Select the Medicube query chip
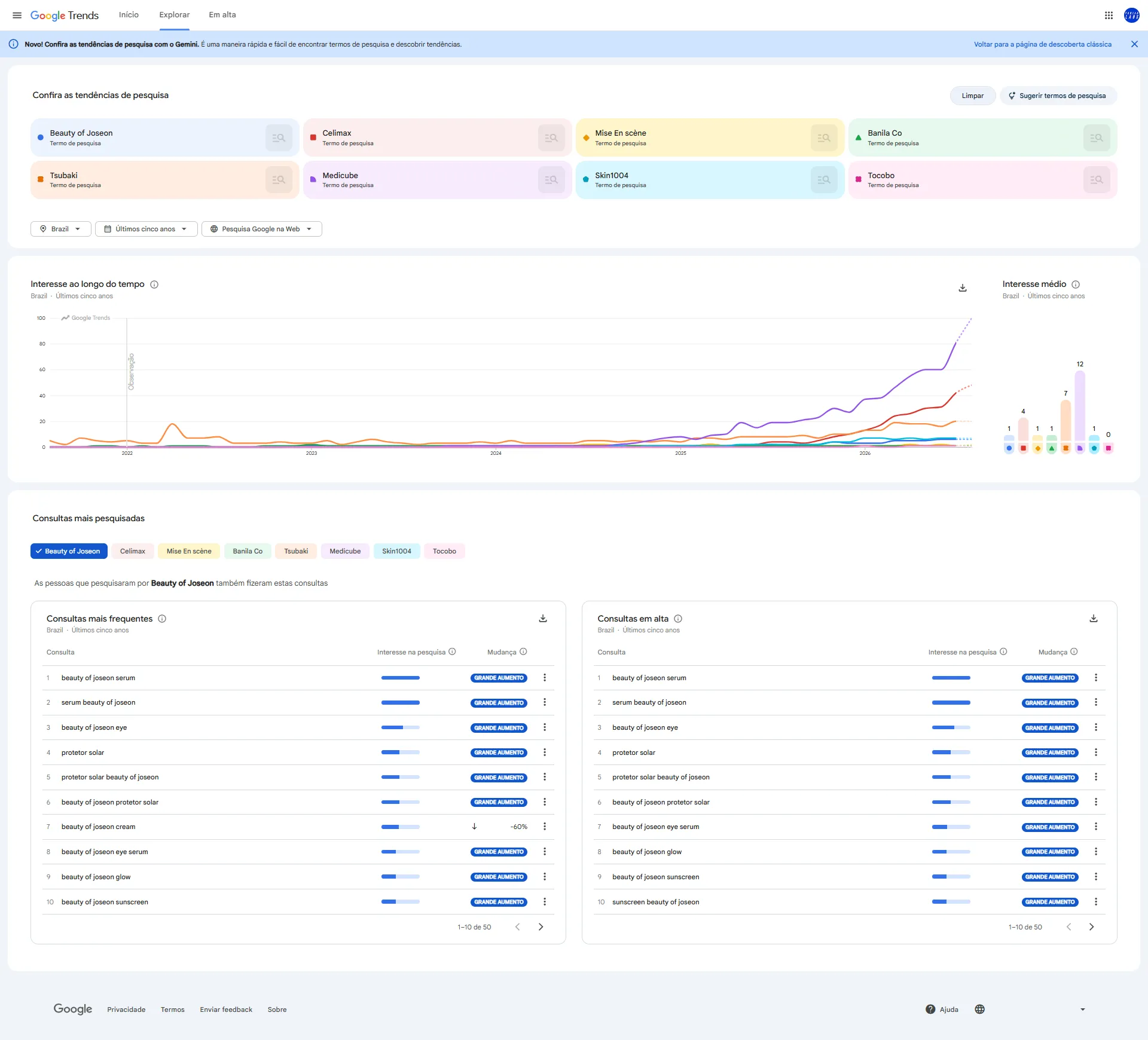The width and height of the screenshot is (1148, 1040). click(345, 551)
